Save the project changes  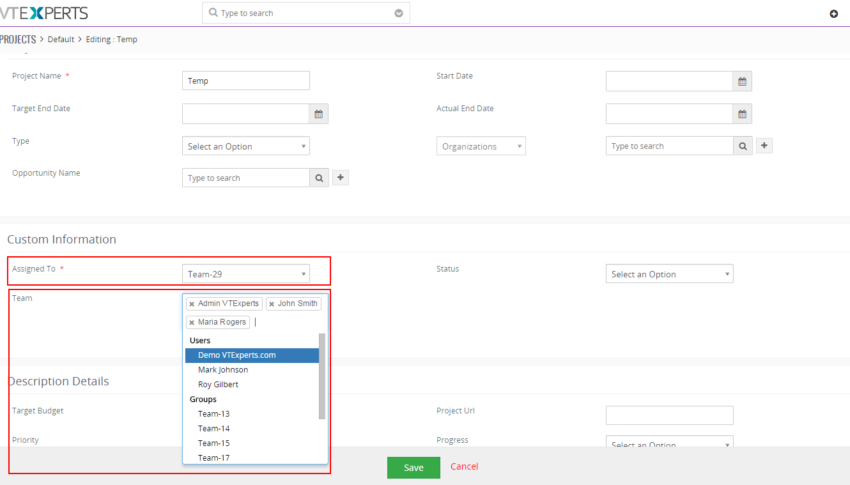(x=414, y=467)
